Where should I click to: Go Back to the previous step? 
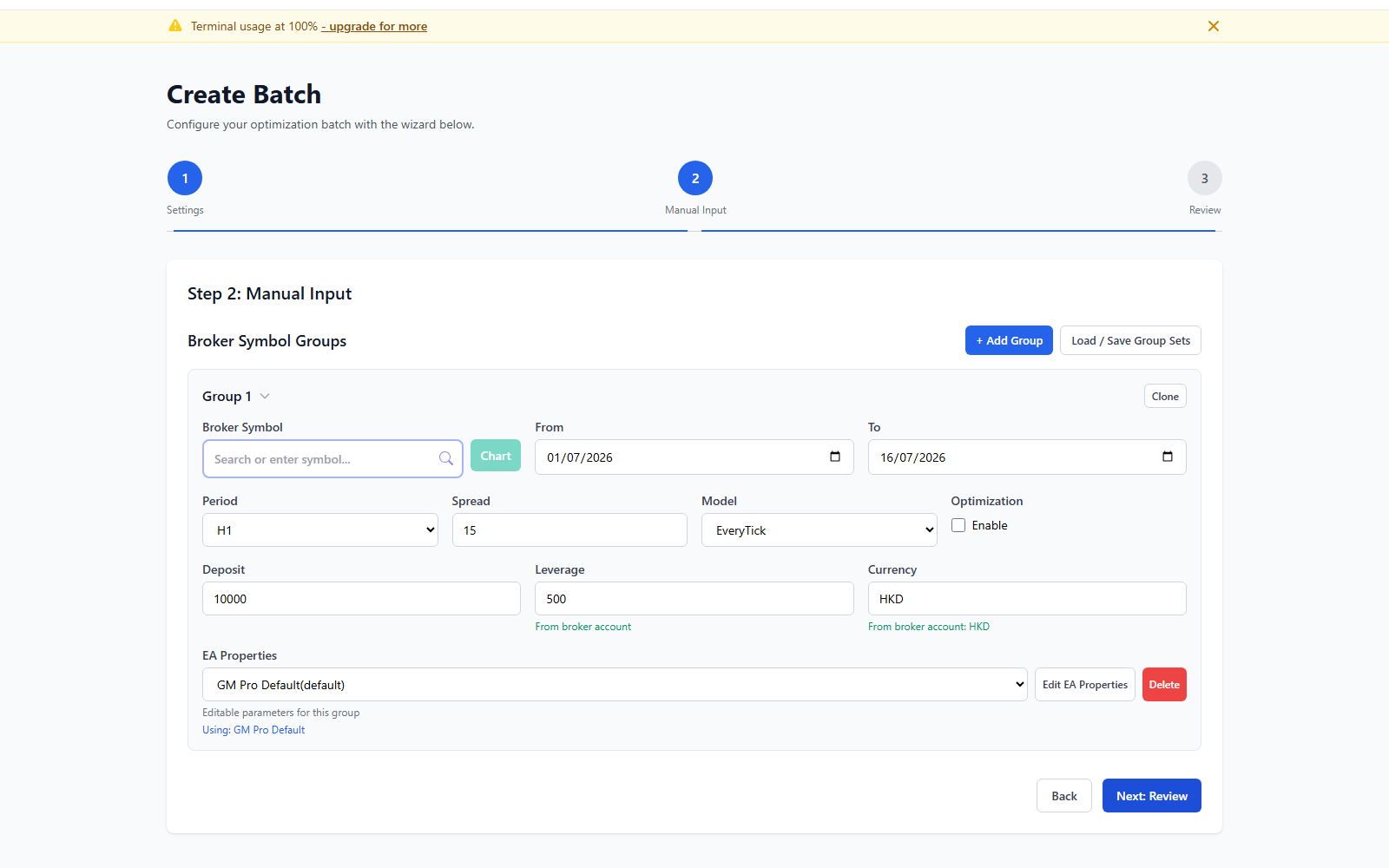[x=1064, y=796]
